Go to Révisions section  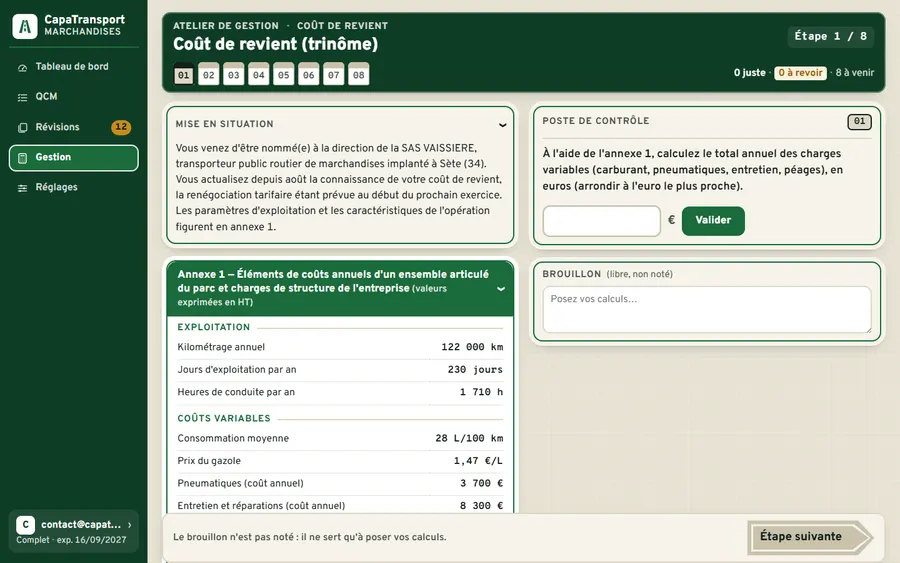point(73,127)
